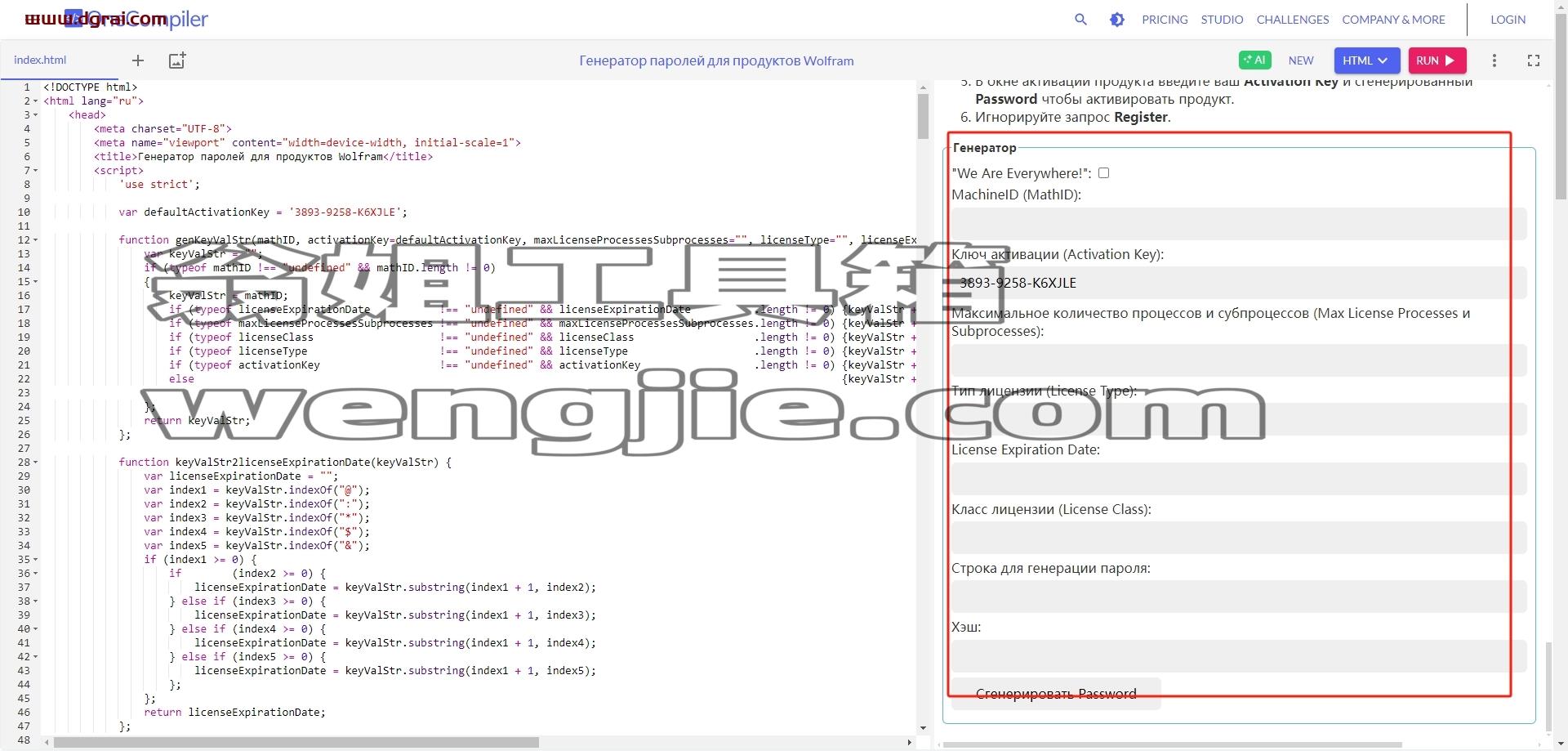Click Сгенерировать Password button

click(x=1056, y=694)
